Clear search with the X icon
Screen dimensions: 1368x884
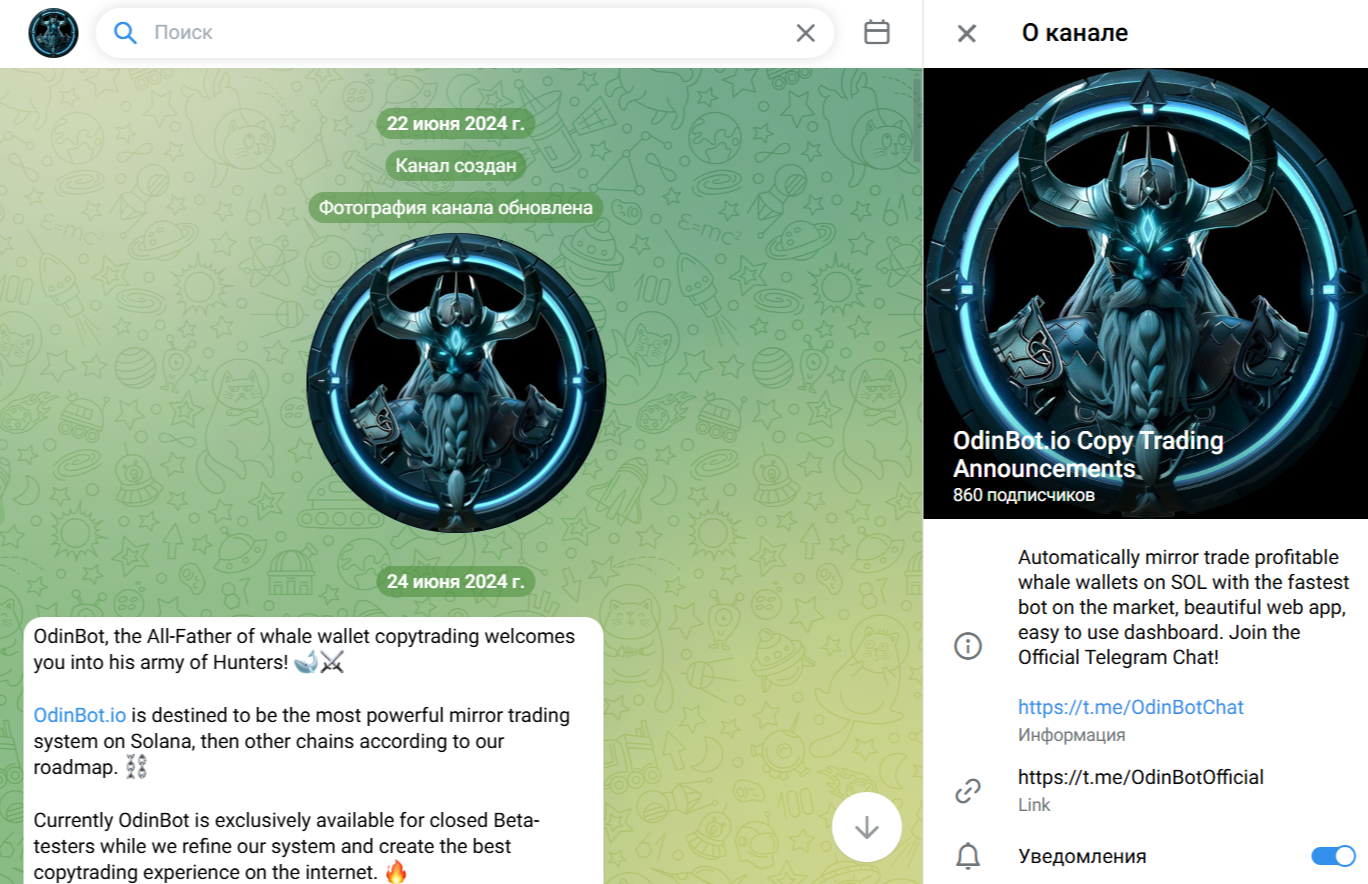805,33
